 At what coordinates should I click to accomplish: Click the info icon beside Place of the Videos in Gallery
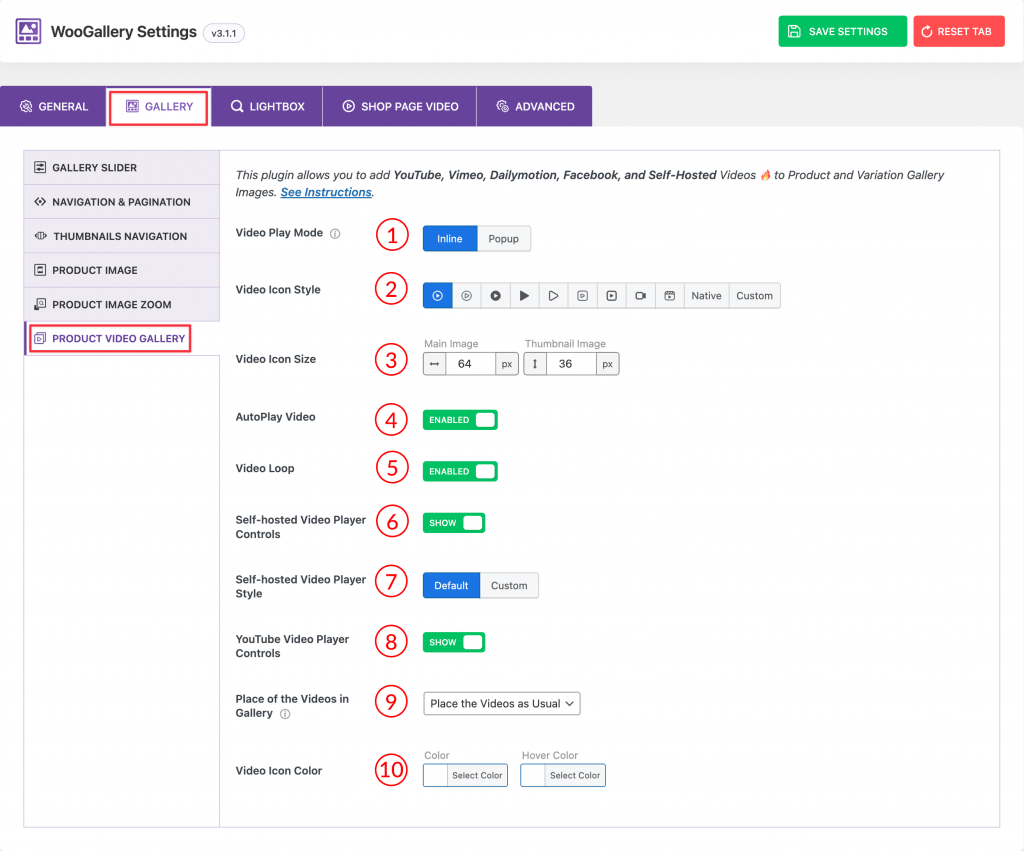[x=285, y=714]
